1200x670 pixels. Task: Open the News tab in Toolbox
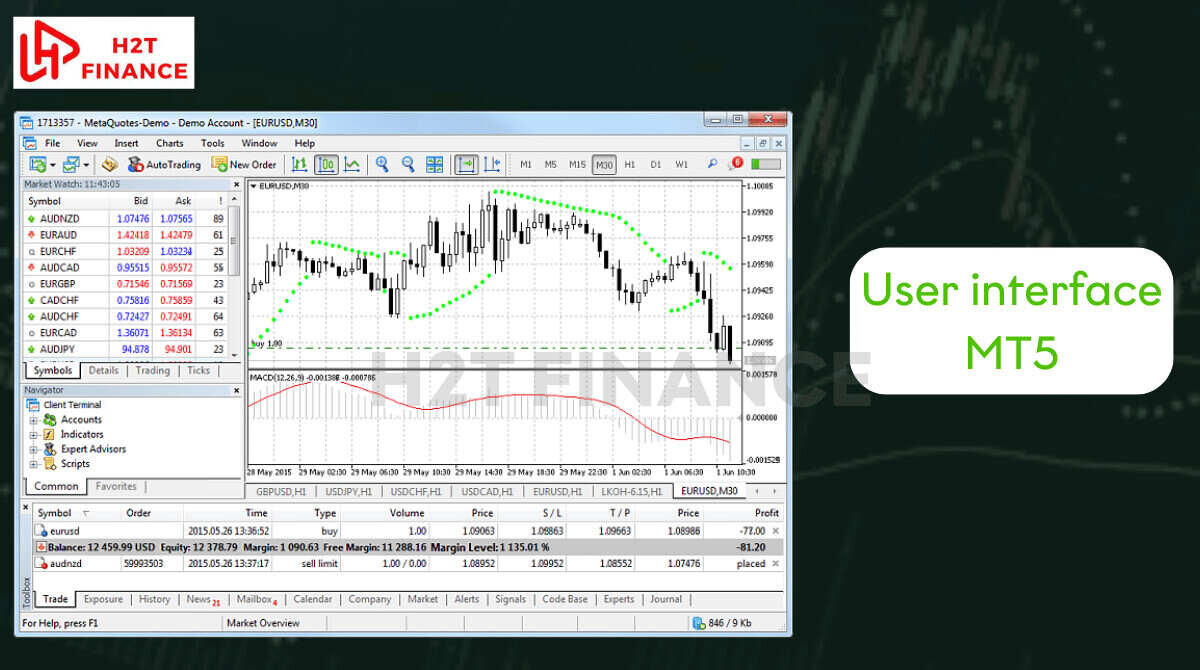203,600
